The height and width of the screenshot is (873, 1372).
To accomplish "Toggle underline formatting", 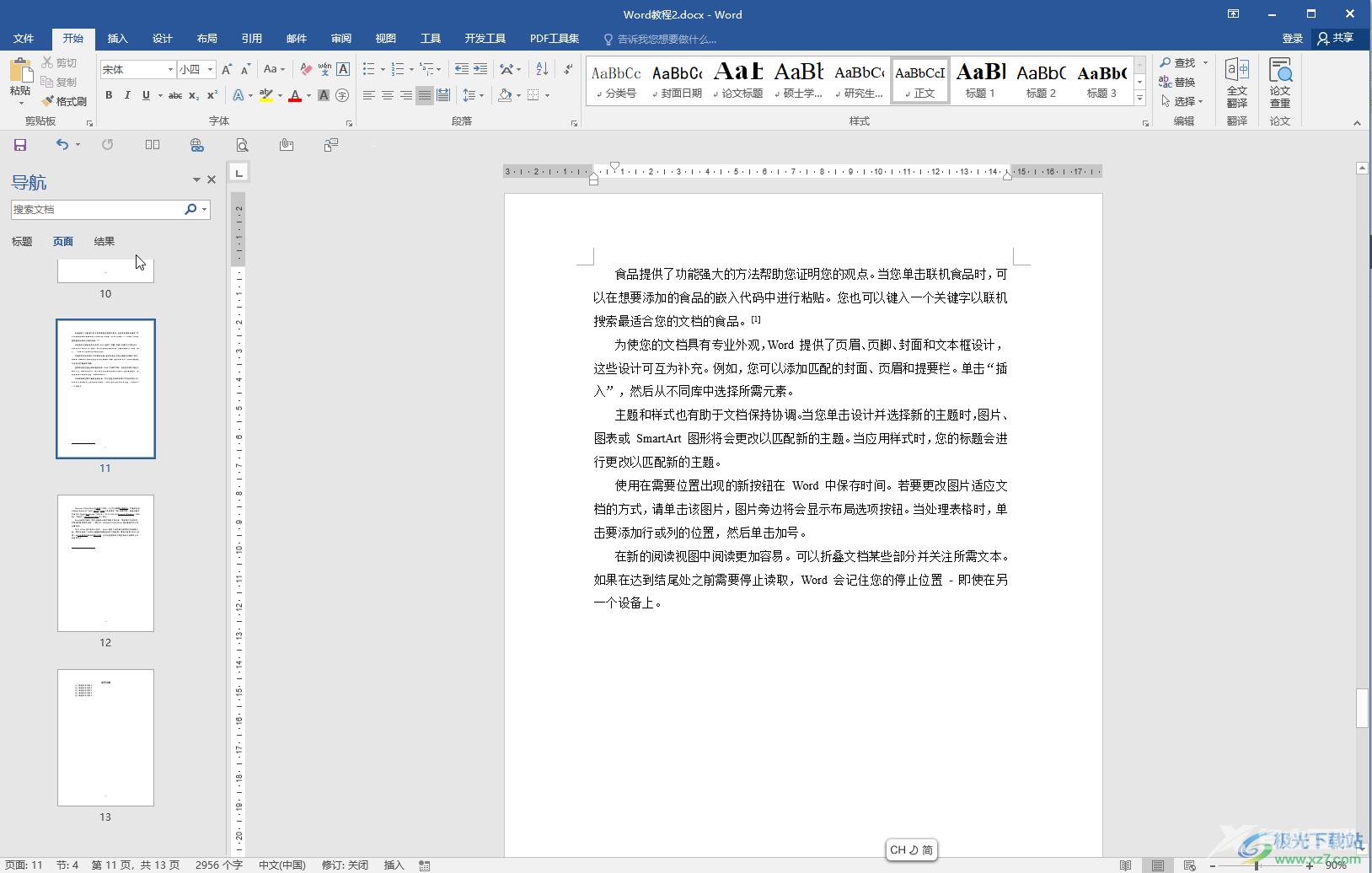I will coord(146,95).
